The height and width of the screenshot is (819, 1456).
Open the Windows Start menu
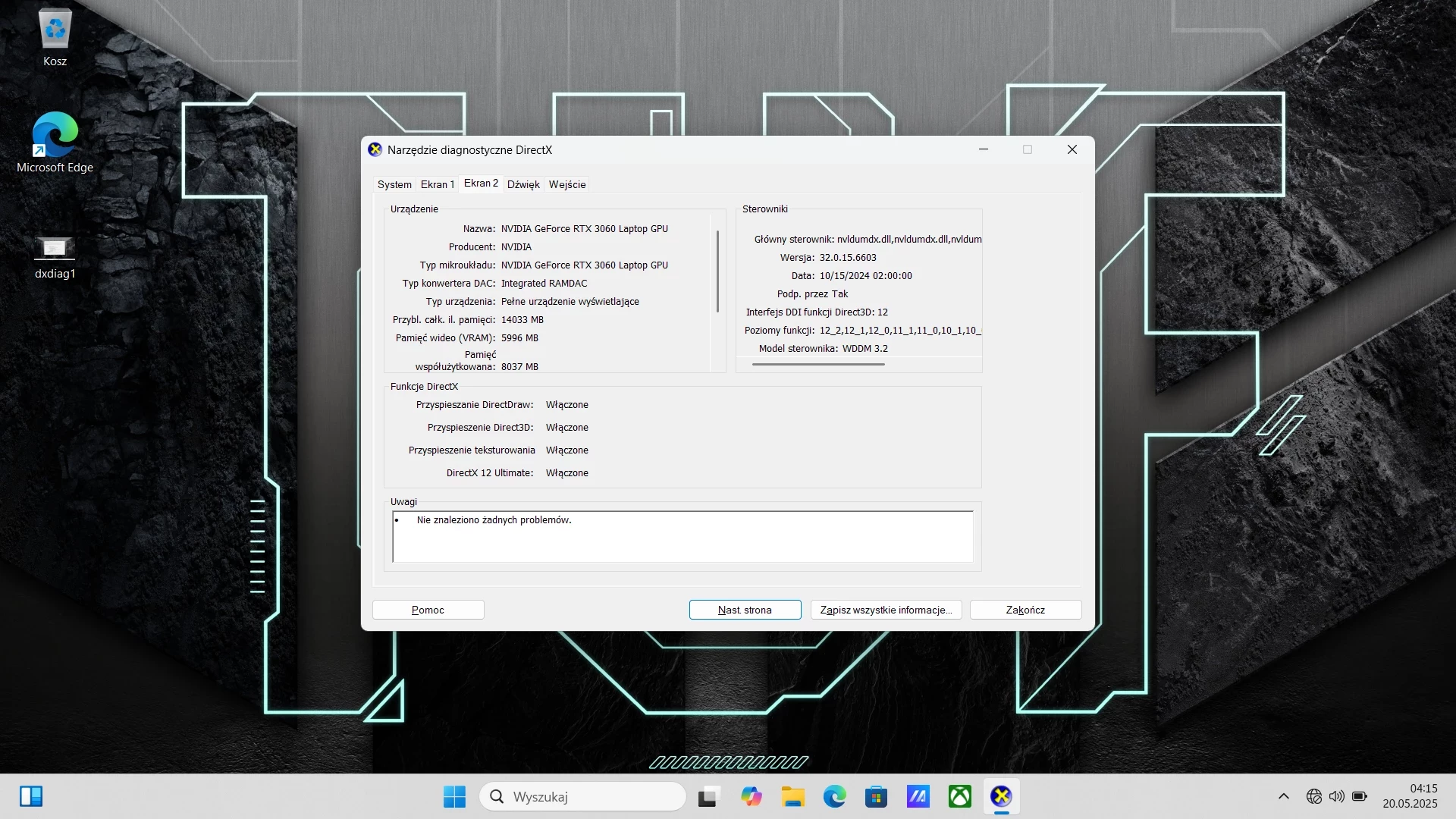[454, 796]
